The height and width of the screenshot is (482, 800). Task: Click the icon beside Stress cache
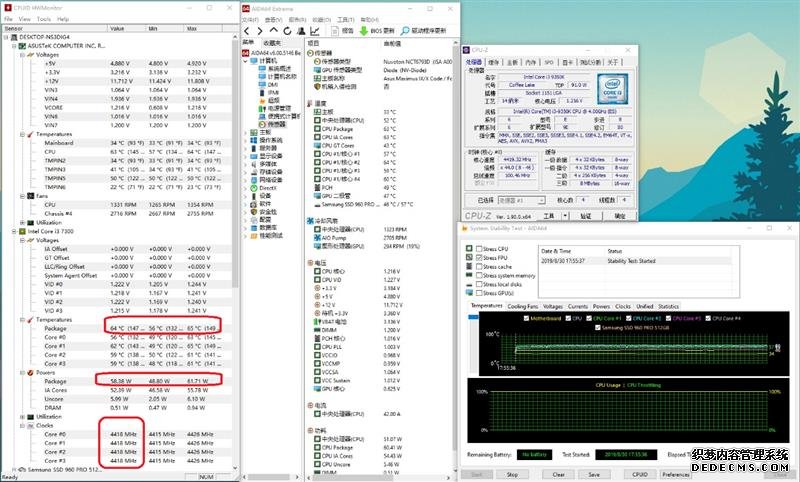coord(469,266)
